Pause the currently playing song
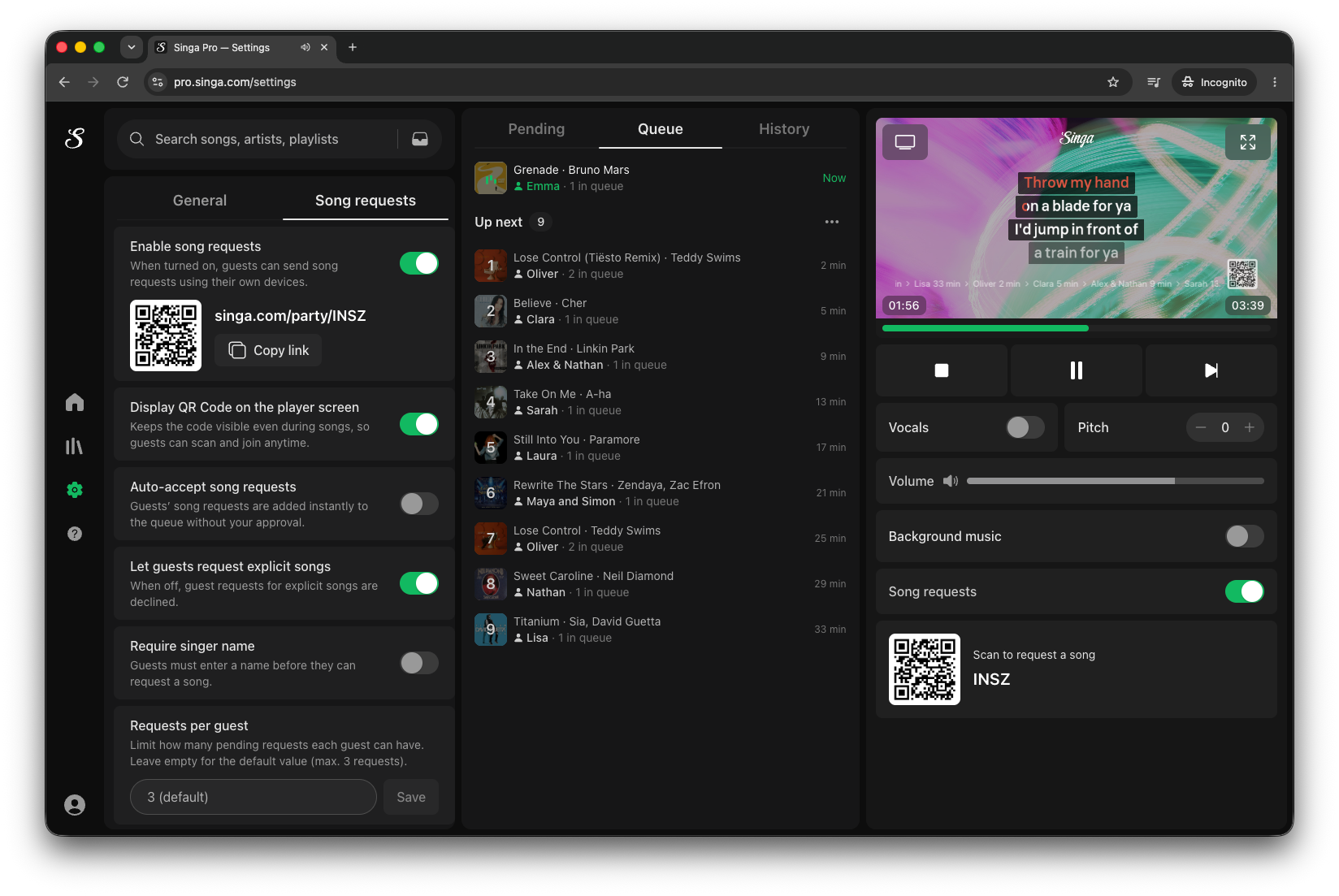The image size is (1339, 896). pyautogui.click(x=1077, y=370)
